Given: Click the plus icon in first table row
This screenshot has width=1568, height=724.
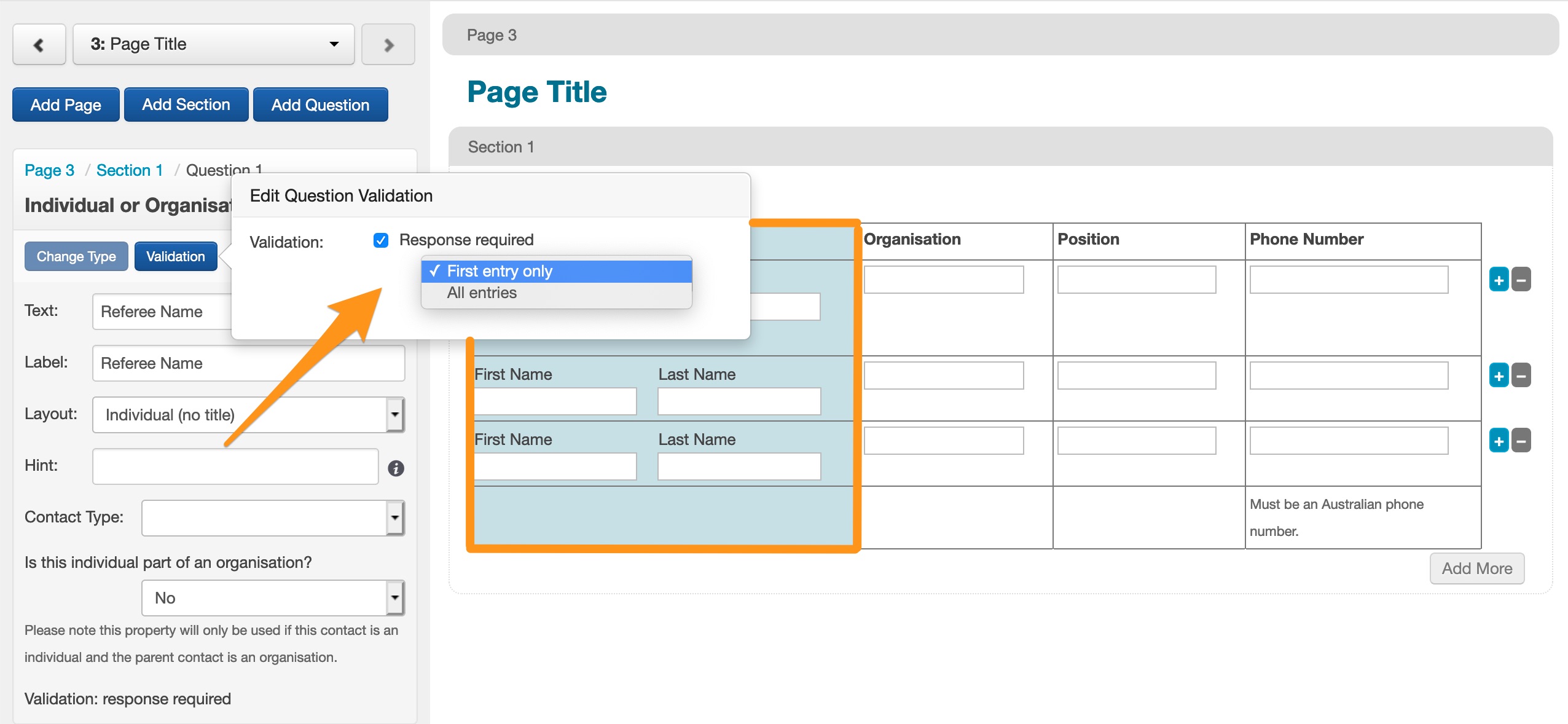Looking at the screenshot, I should [x=1499, y=280].
